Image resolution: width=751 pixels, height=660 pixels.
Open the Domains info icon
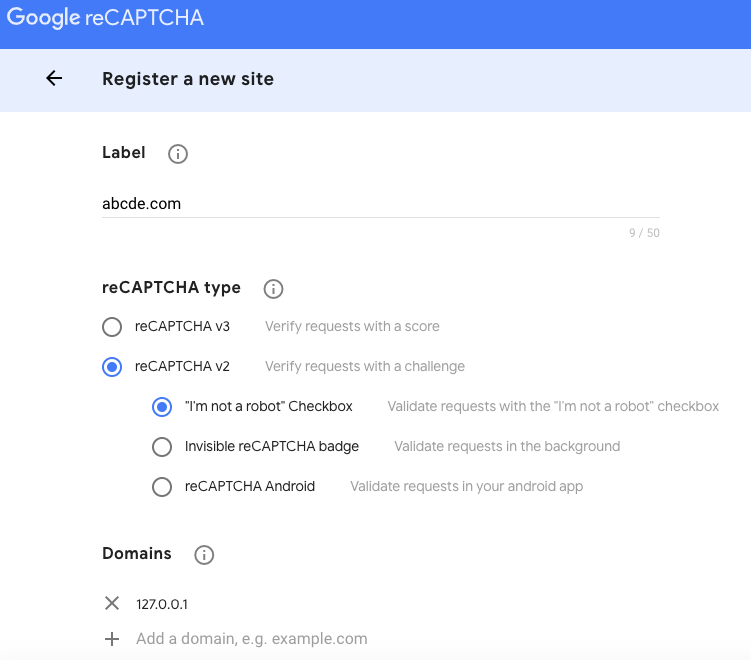(204, 555)
